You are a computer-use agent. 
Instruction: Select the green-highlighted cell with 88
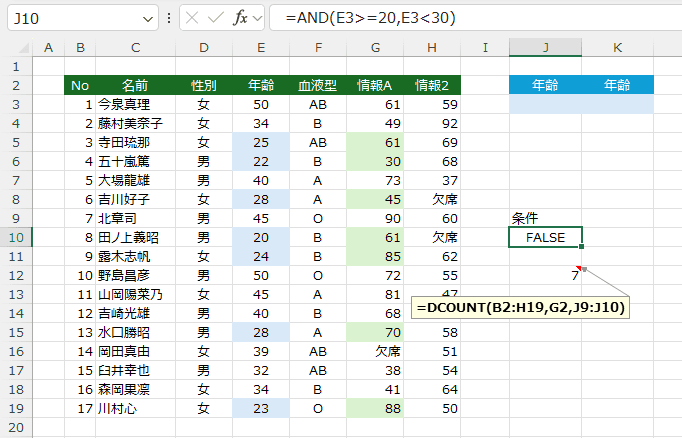374,408
